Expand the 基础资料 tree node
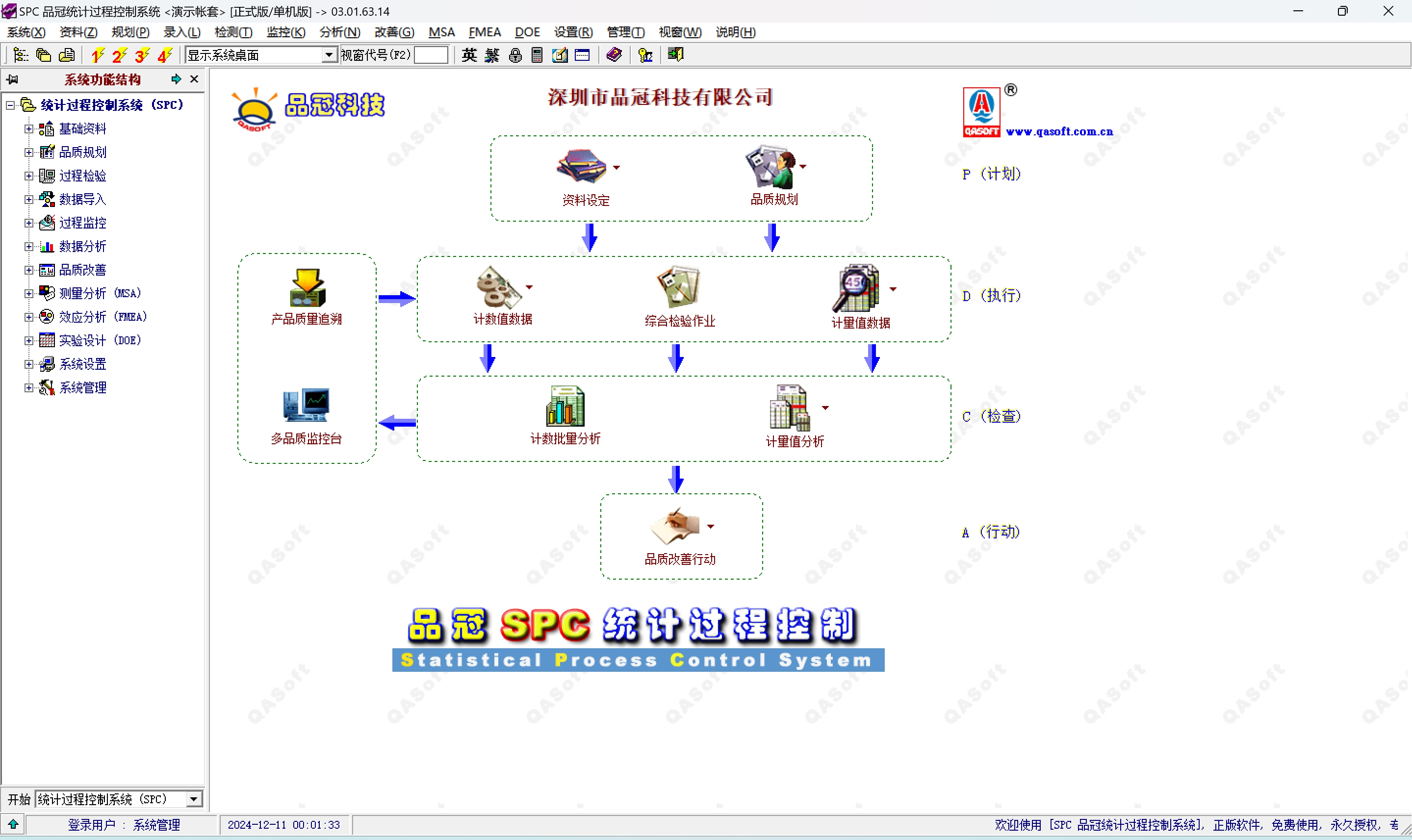 click(x=29, y=129)
